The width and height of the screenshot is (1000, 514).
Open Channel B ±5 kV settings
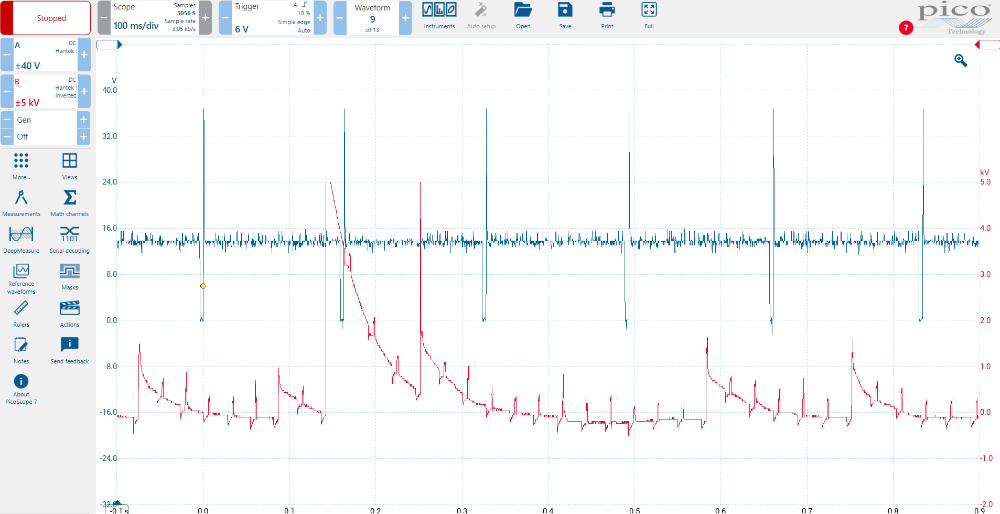pos(45,92)
